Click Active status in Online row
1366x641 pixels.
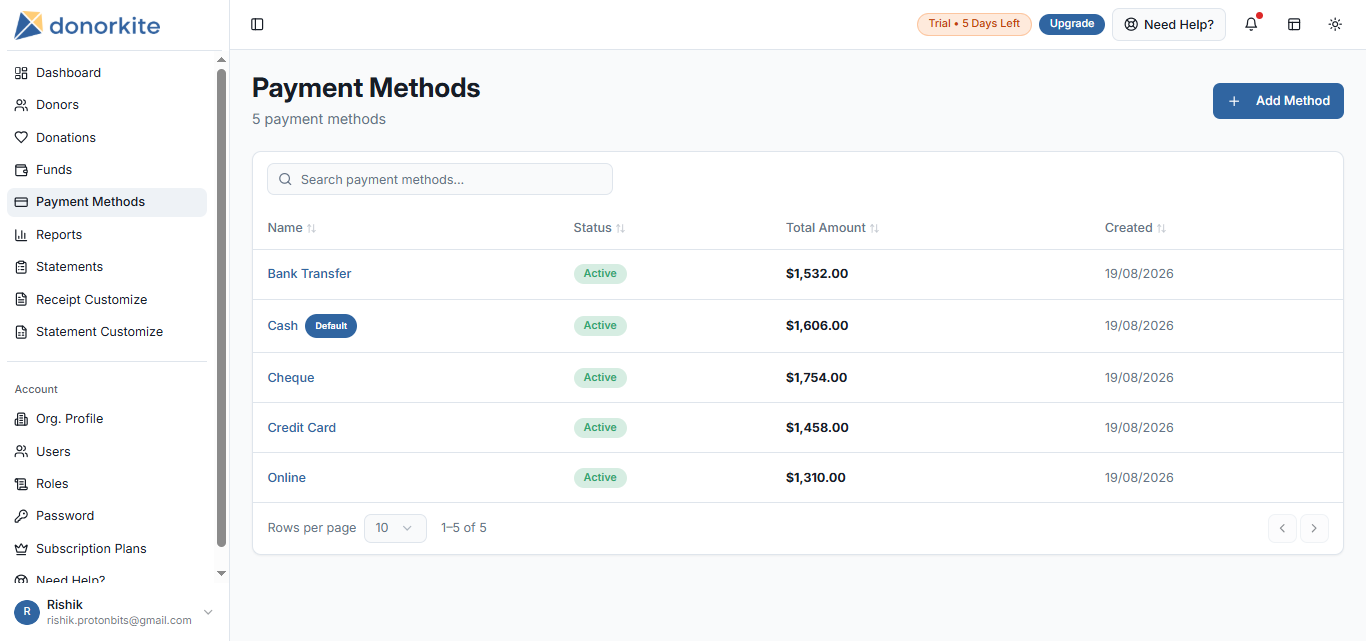pyautogui.click(x=600, y=478)
